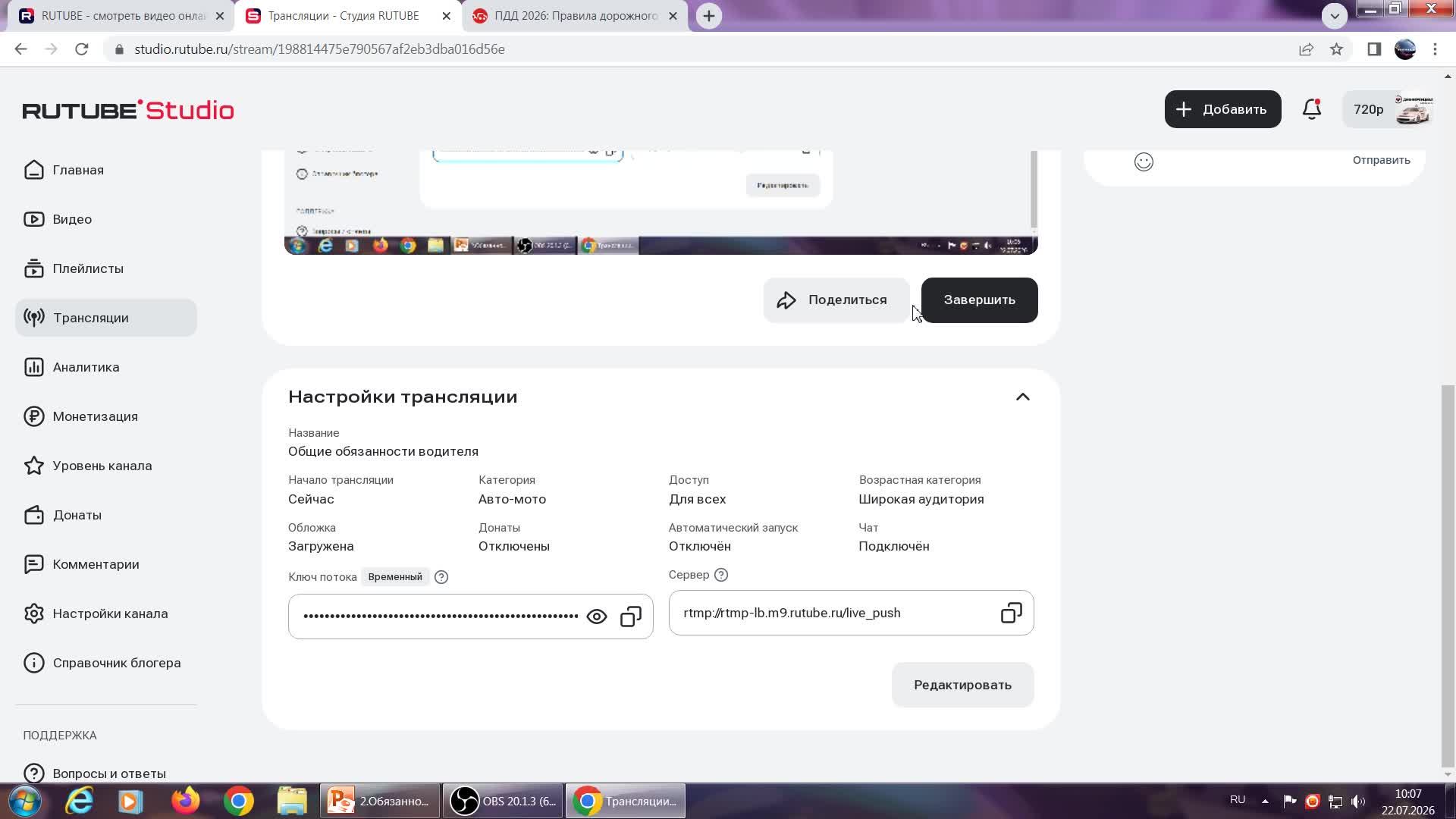Open the Chrome menu (three dots)
The image size is (1456, 819).
point(1435,49)
